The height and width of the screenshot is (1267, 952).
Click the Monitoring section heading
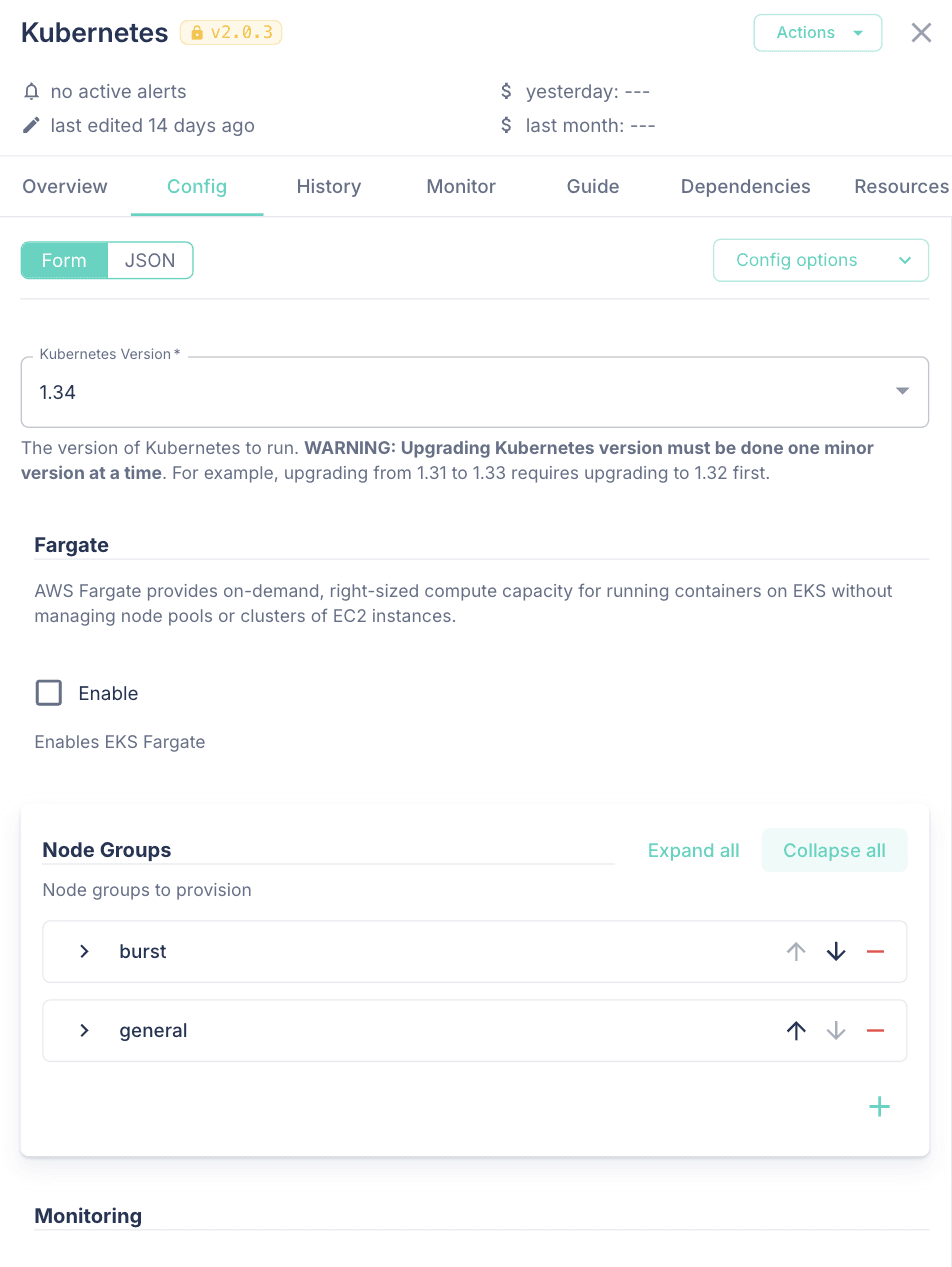(88, 1216)
